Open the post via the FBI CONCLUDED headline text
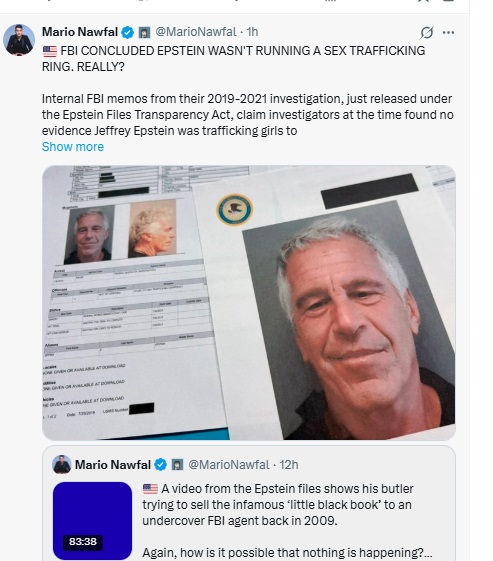The image size is (493, 561). [x=233, y=59]
